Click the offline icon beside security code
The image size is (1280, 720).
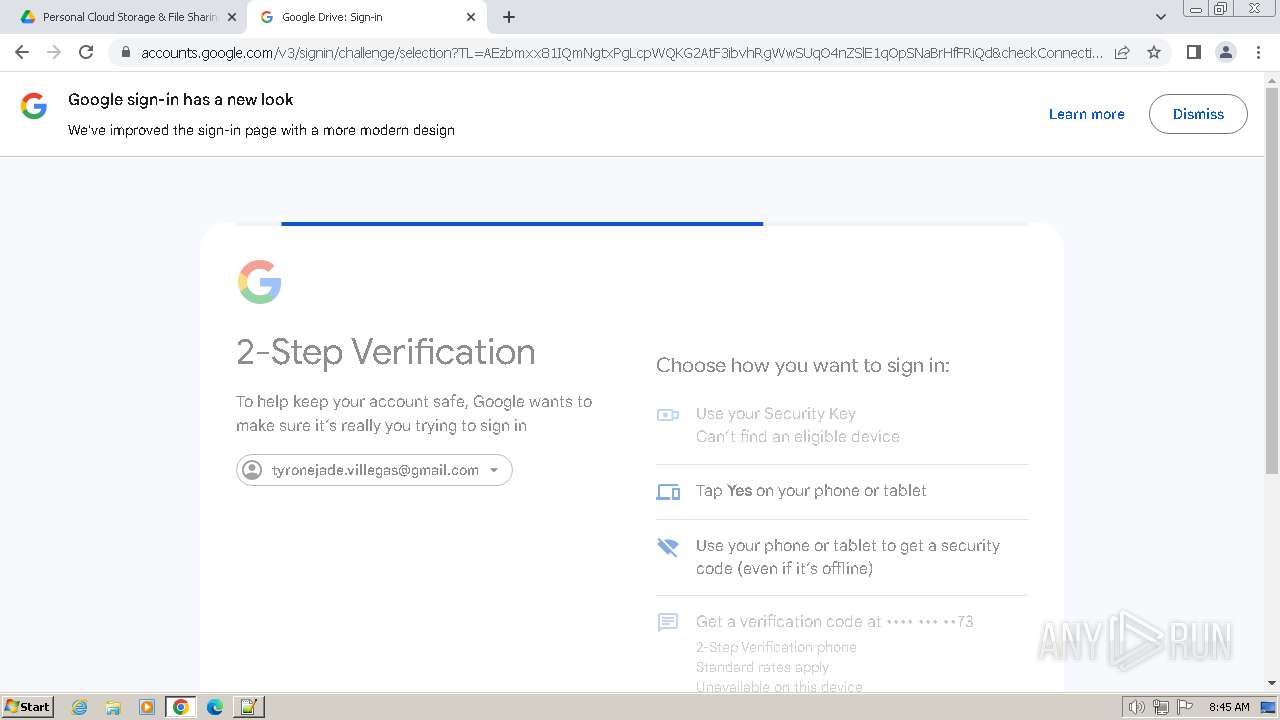pyautogui.click(x=668, y=547)
